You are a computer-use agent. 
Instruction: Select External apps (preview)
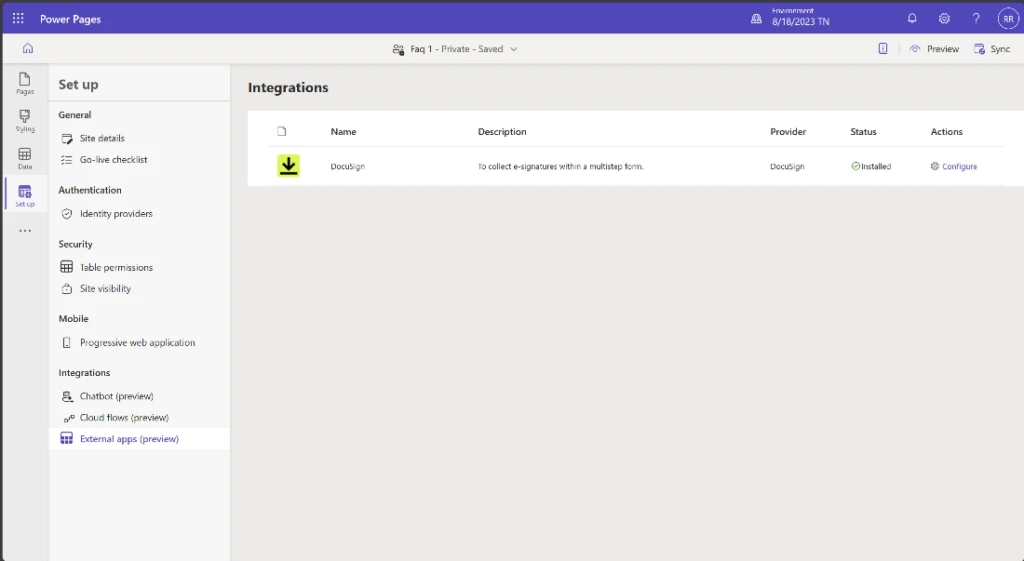[x=139, y=439]
